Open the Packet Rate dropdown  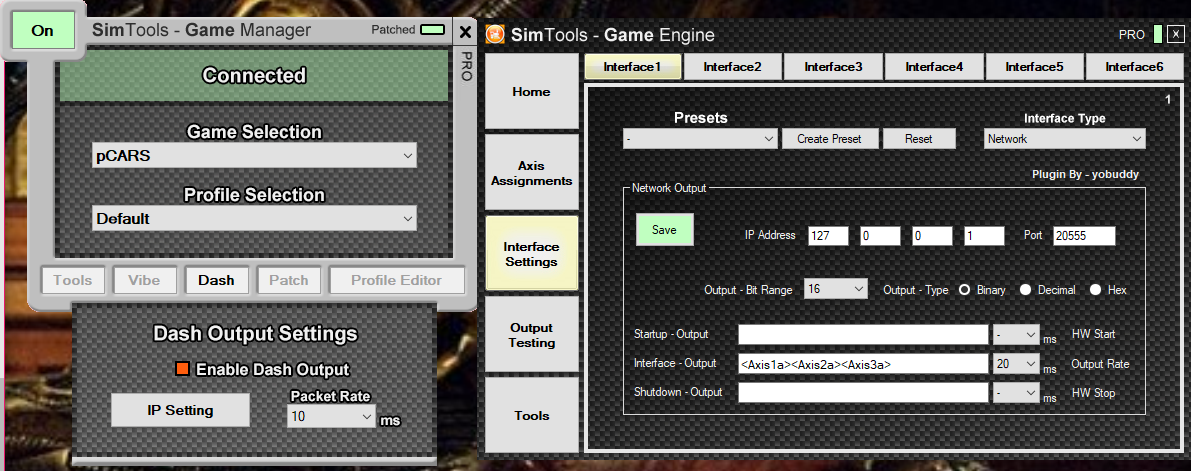point(331,416)
